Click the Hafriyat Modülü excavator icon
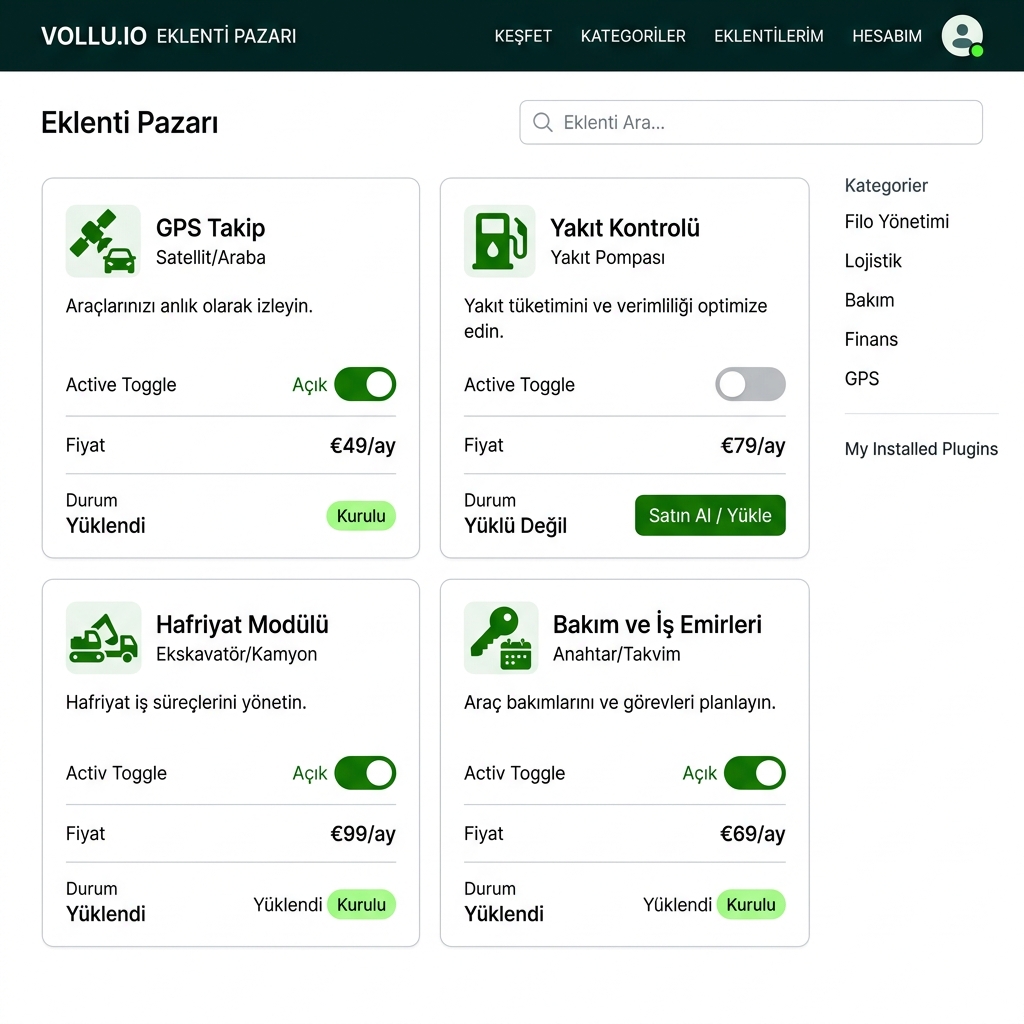The width and height of the screenshot is (1024, 1024). (x=103, y=637)
